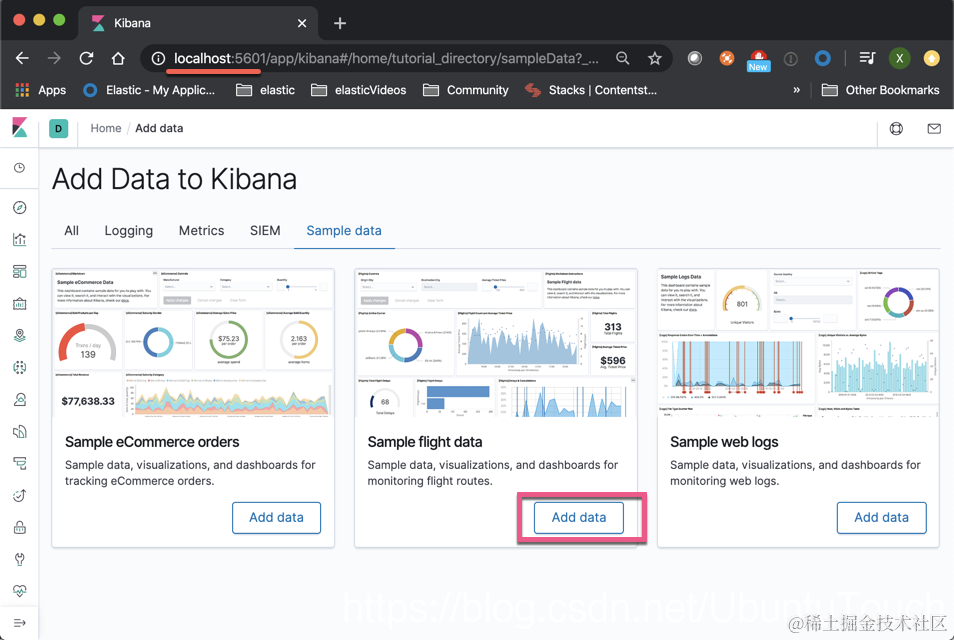Open the Recently viewed clock icon
This screenshot has height=640, width=954.
point(19,168)
